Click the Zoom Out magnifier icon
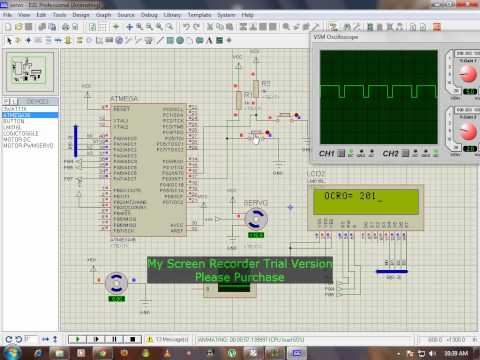Viewport: 480px width, 360px height. click(149, 27)
